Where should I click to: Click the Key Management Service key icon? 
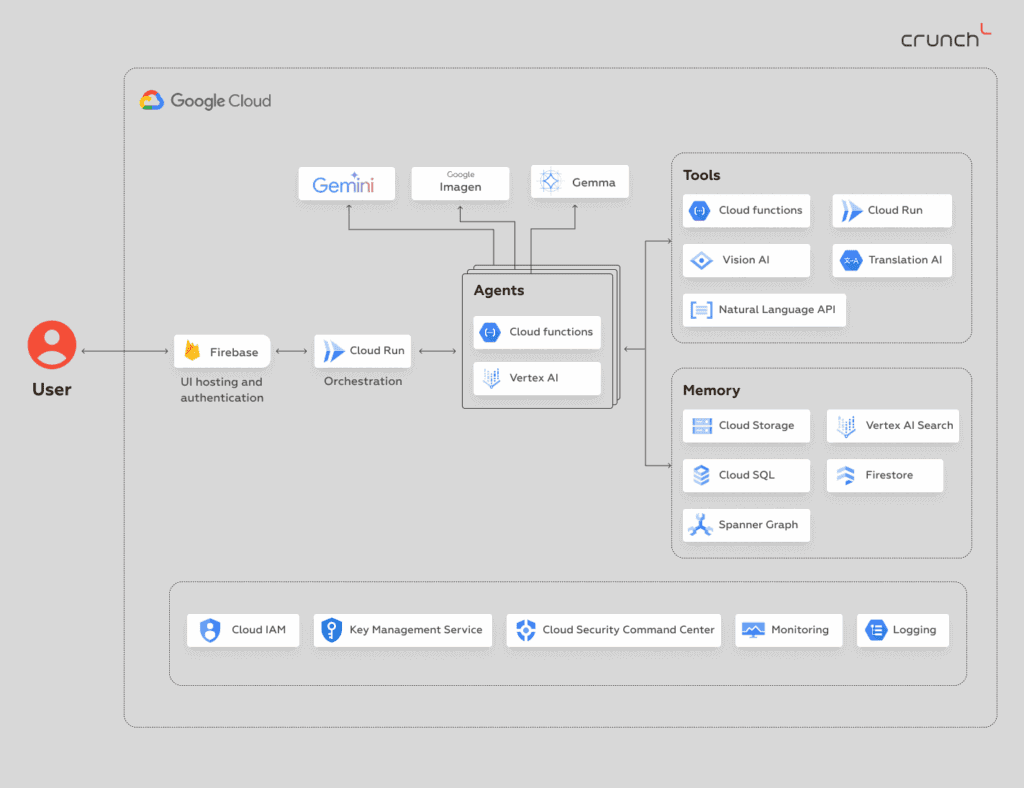click(332, 630)
